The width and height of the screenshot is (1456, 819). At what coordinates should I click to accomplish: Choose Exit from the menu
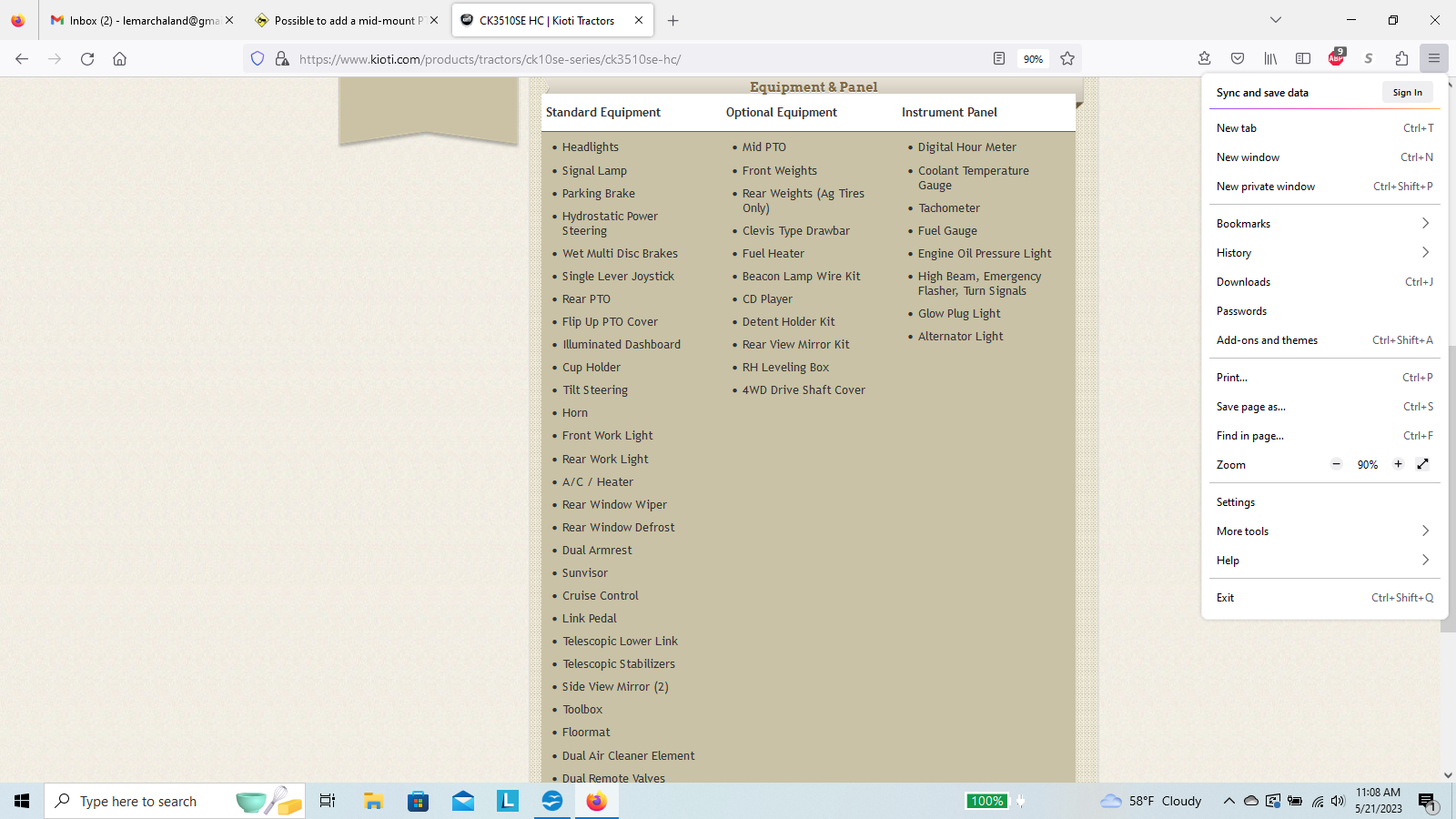pos(1325,598)
